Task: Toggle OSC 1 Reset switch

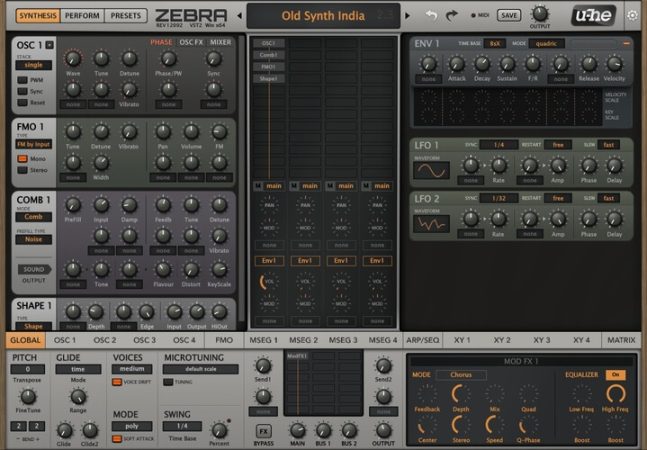Action: [22, 102]
